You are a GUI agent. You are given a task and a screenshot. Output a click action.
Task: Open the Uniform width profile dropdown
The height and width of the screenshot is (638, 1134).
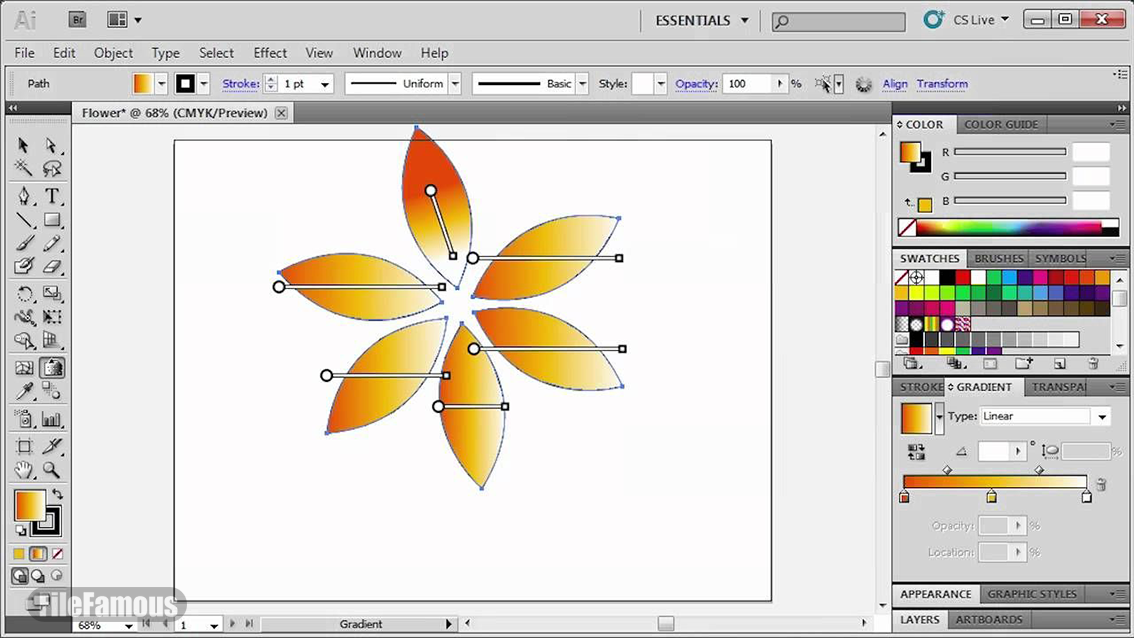click(455, 84)
